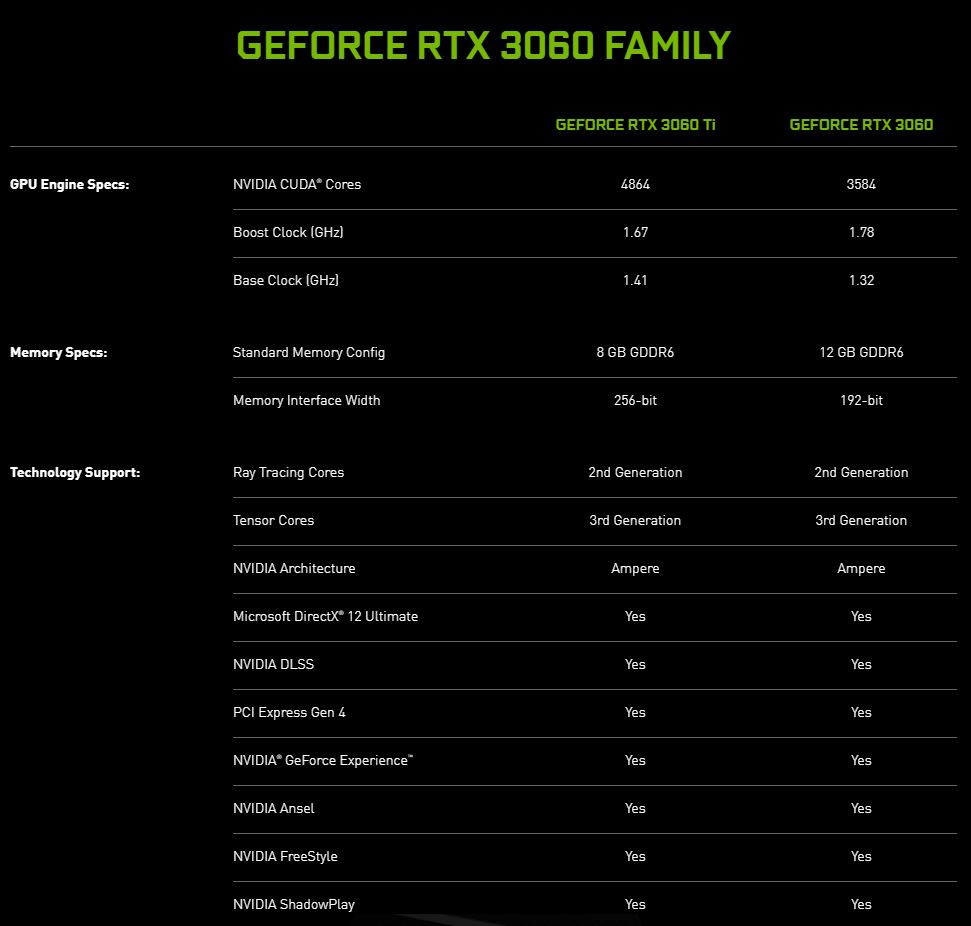The height and width of the screenshot is (926, 971).
Task: Click the 1.41 base clock value
Action: coord(635,280)
